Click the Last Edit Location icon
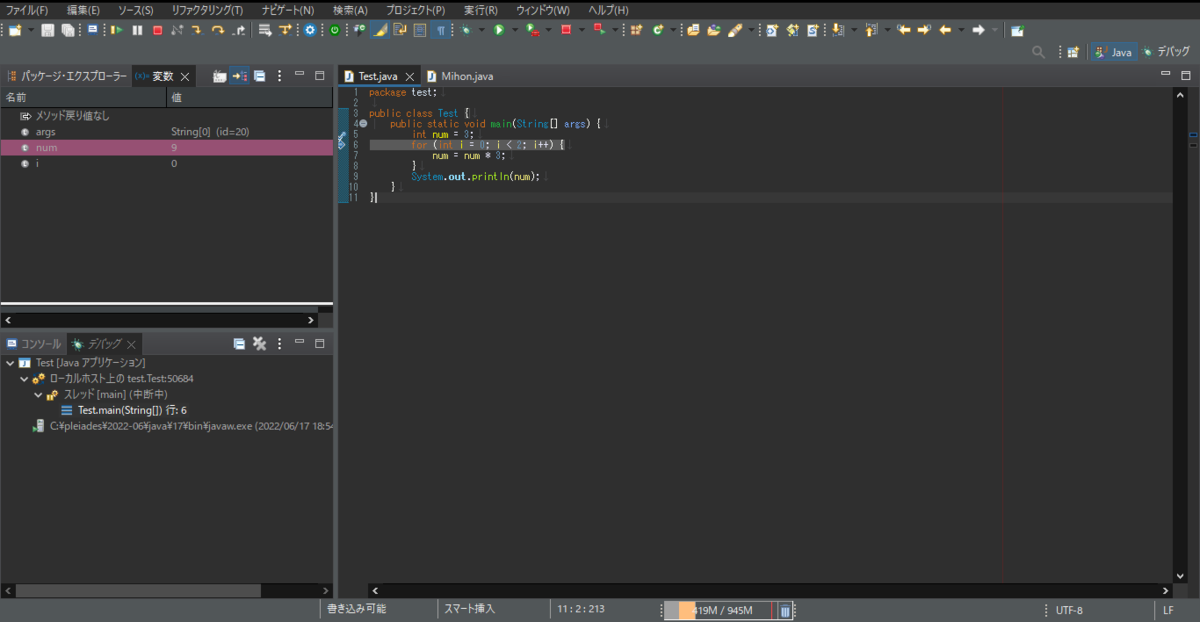This screenshot has width=1200, height=622. click(904, 30)
